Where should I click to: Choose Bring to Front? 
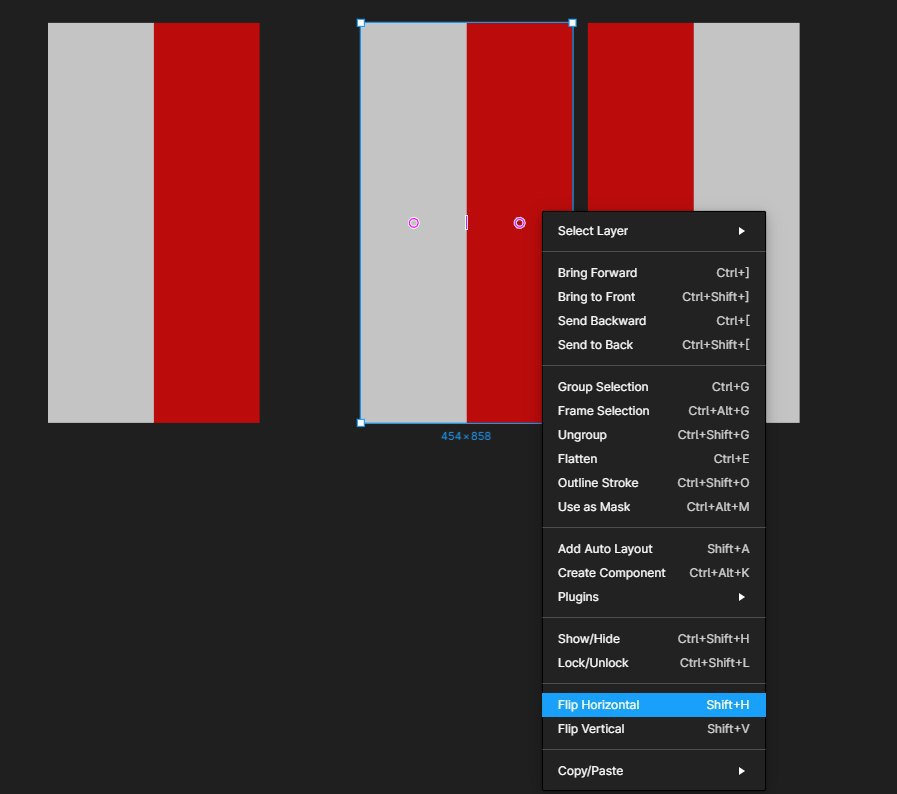653,297
